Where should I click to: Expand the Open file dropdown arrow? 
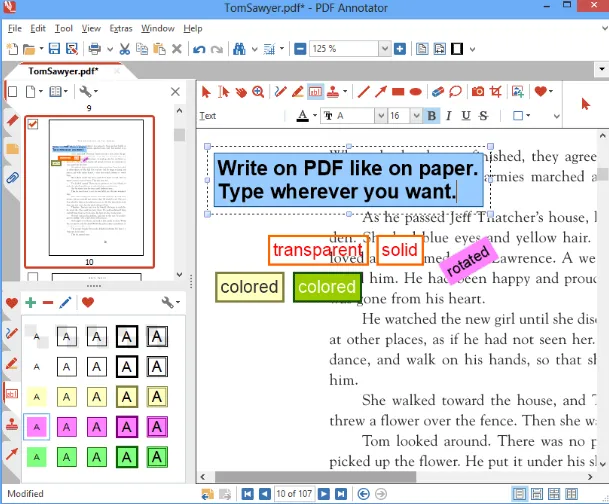(41, 49)
